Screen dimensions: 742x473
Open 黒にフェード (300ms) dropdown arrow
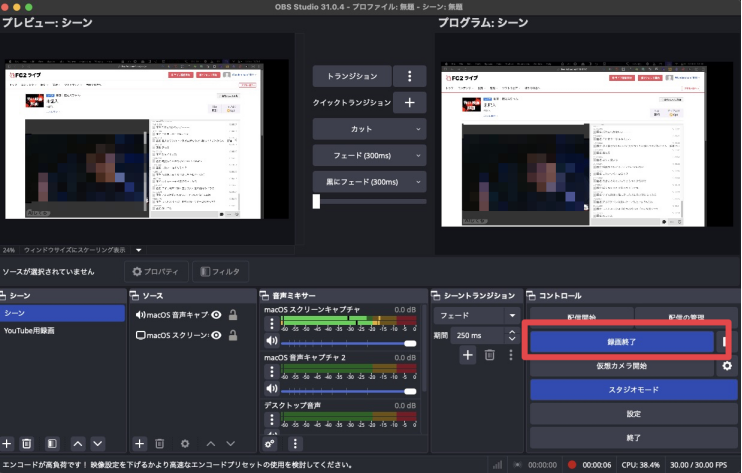pyautogui.click(x=418, y=182)
